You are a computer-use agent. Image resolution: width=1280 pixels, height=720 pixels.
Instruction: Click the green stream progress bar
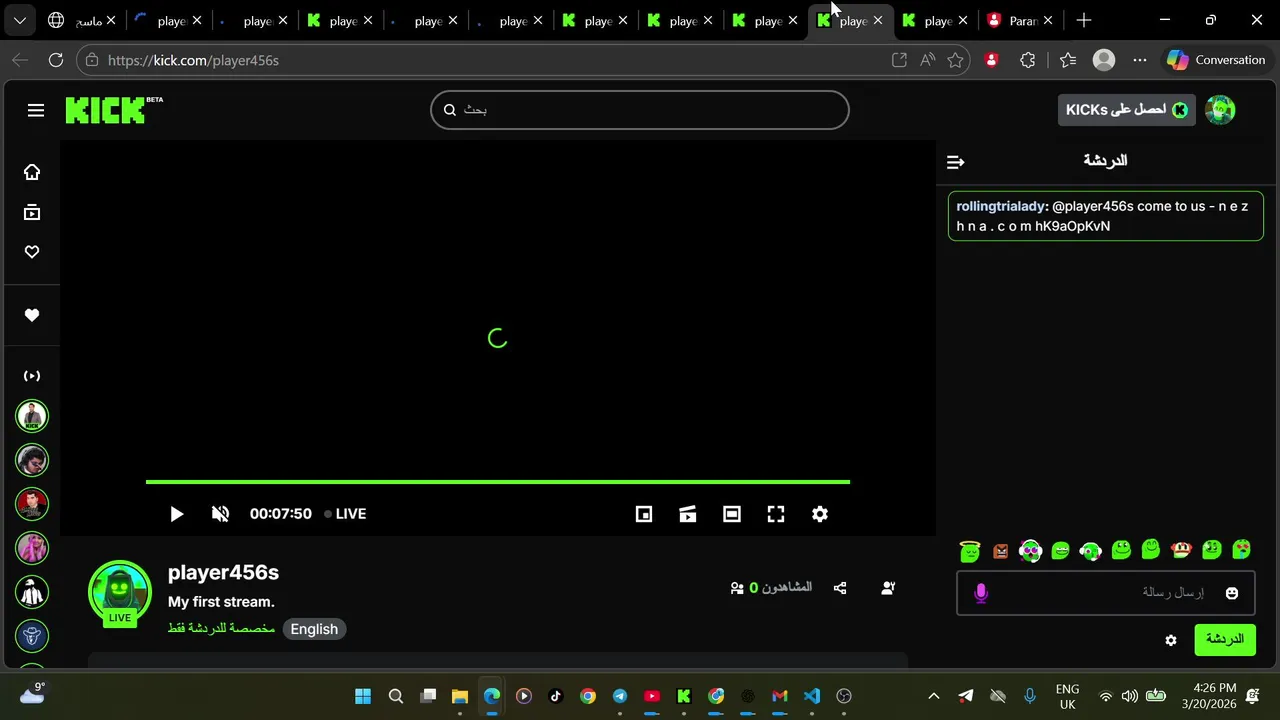(498, 482)
